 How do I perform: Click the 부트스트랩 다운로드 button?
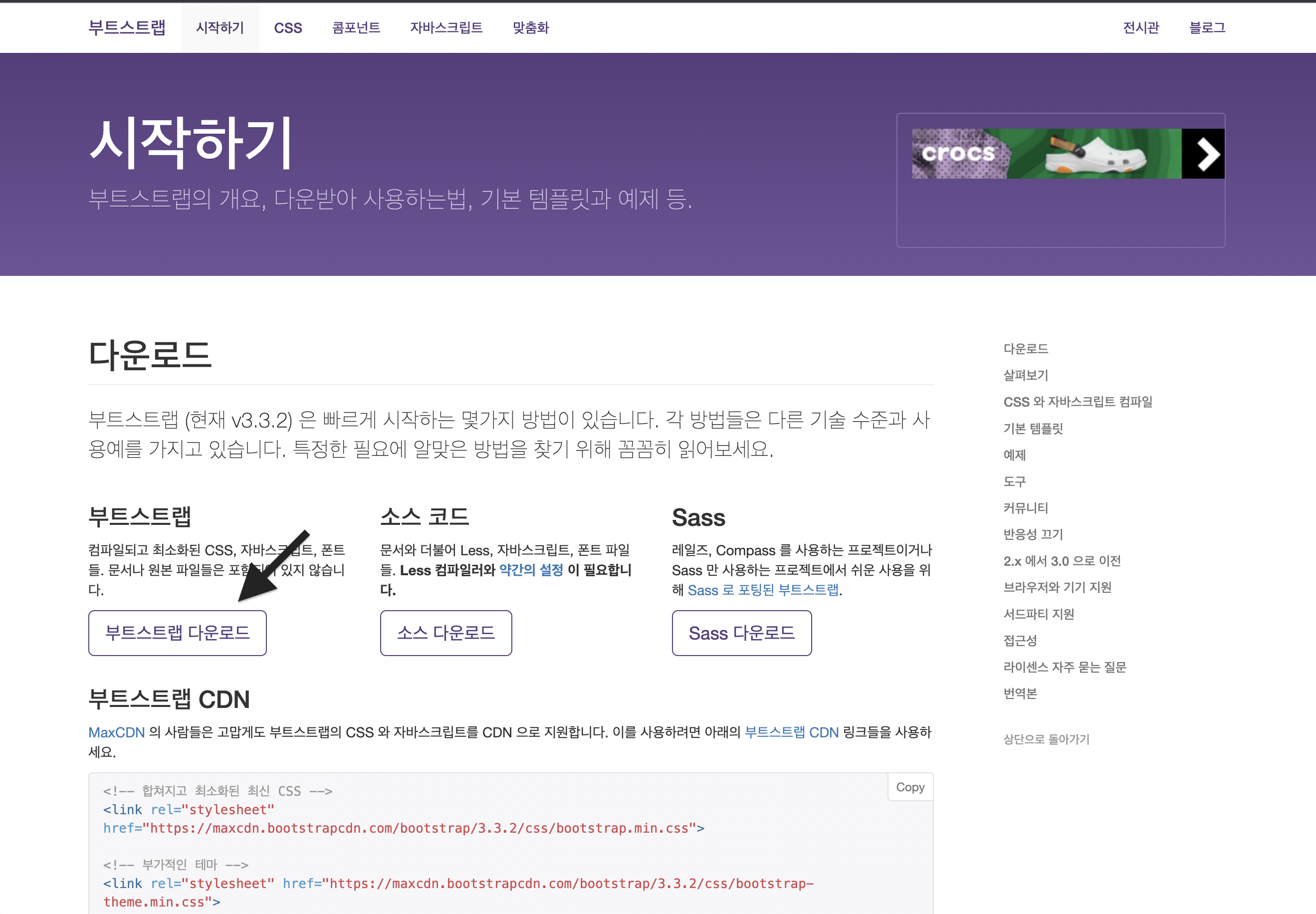pyautogui.click(x=178, y=633)
